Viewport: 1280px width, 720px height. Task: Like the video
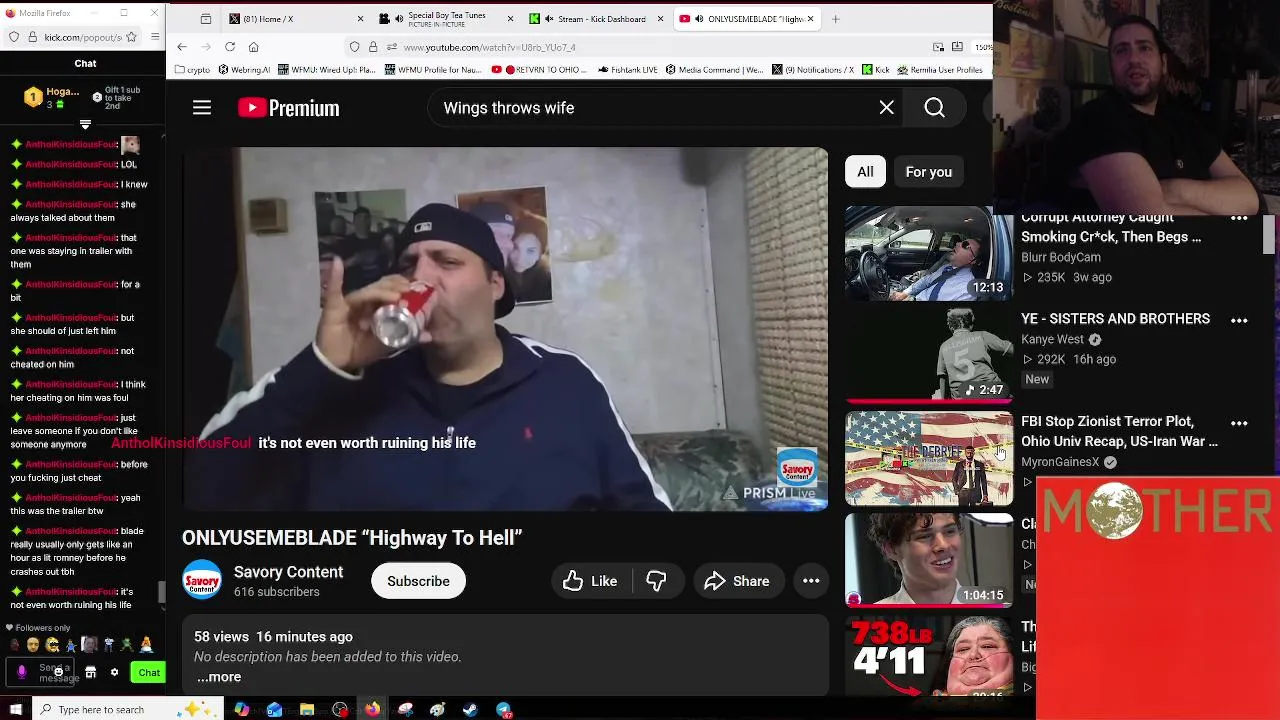pos(590,581)
